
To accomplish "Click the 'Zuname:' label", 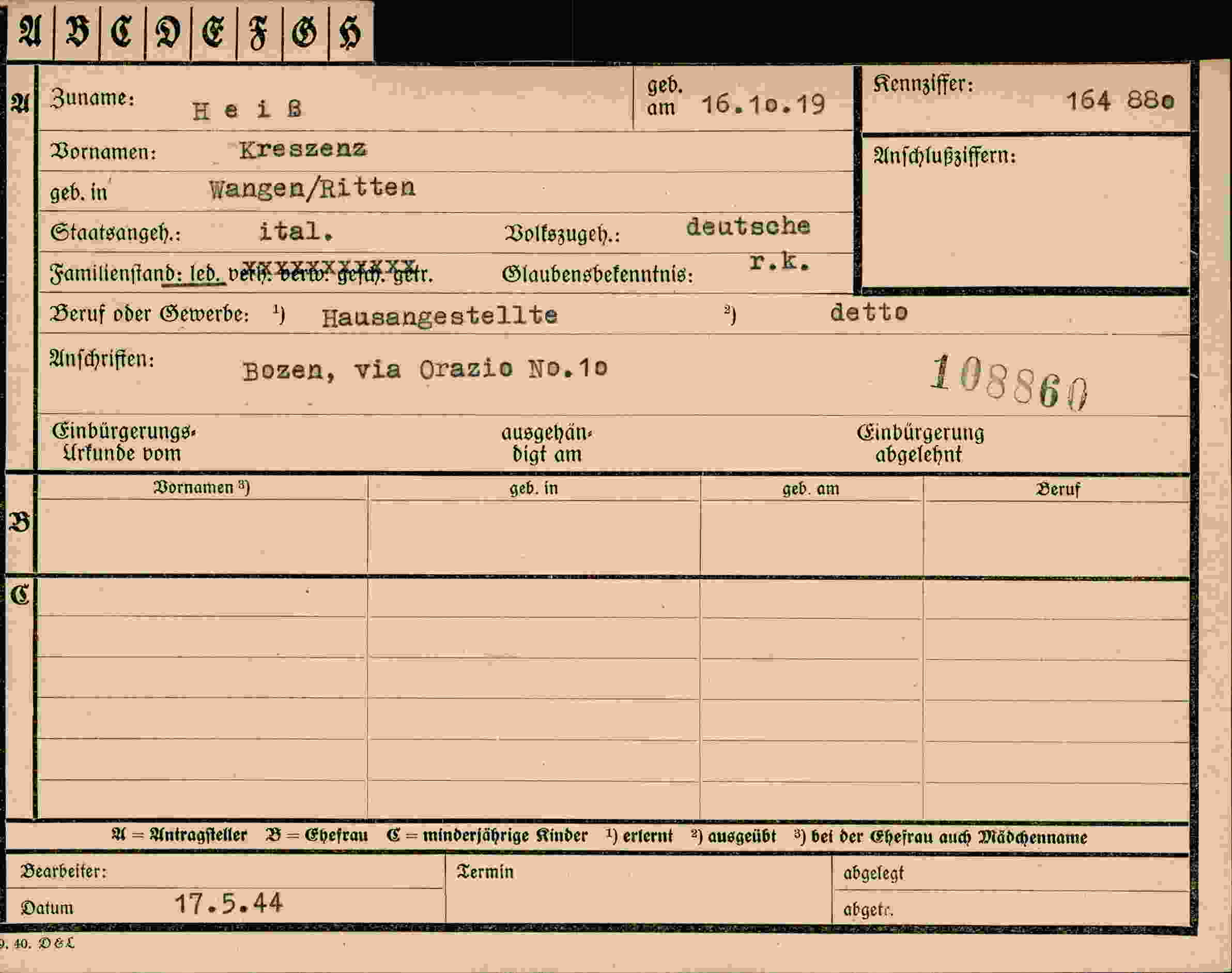I will pyautogui.click(x=93, y=99).
